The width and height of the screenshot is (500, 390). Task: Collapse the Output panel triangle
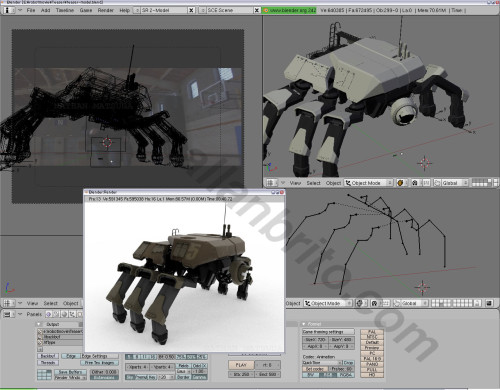(x=39, y=324)
